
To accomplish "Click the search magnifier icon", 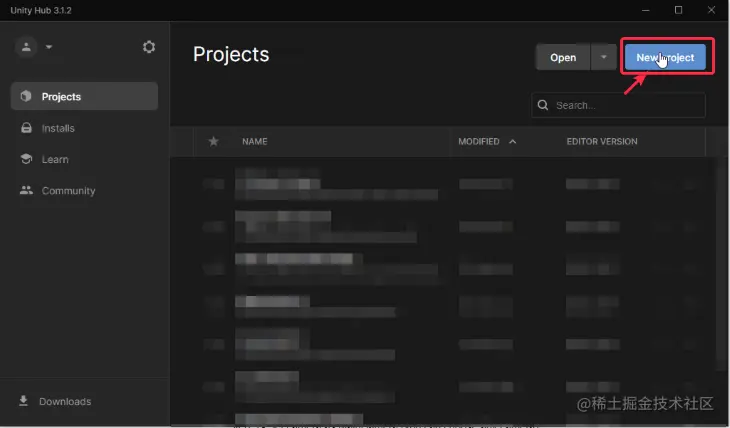I will 543,105.
